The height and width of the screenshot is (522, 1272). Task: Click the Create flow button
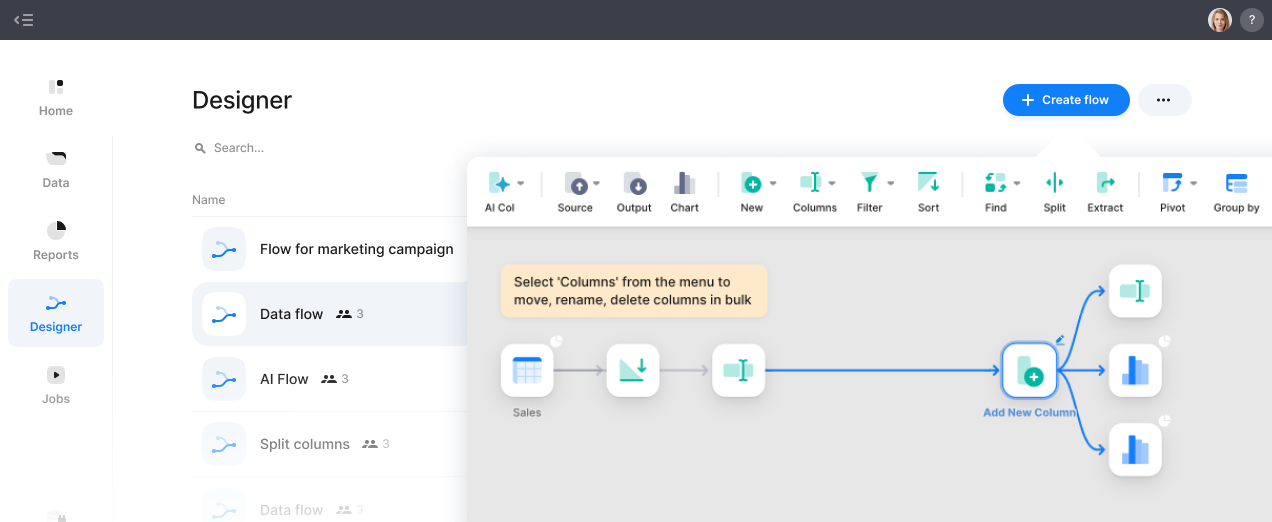[1065, 100]
